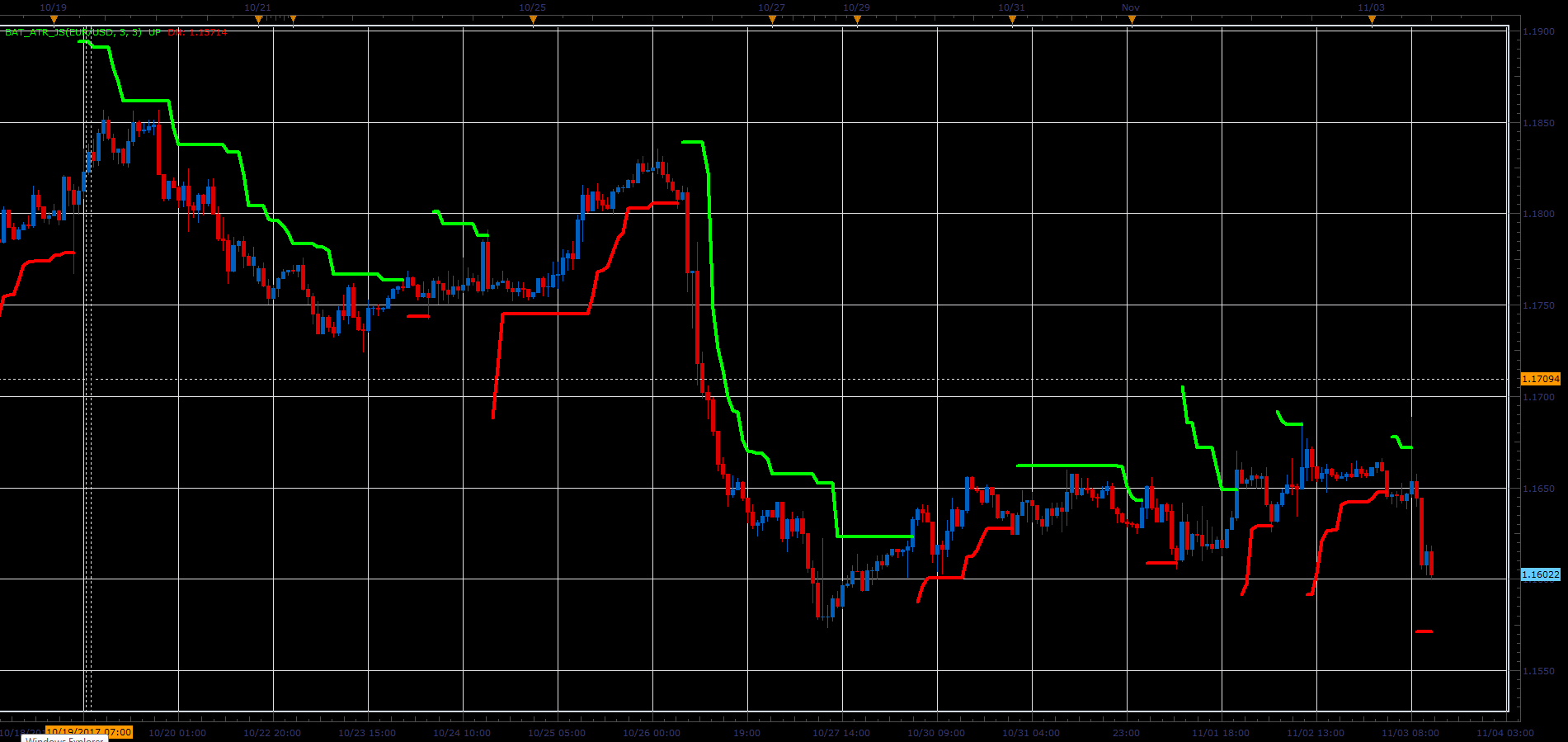The image size is (1568, 742).
Task: Click the 10/30 09:00 time axis label
Action: click(x=936, y=733)
